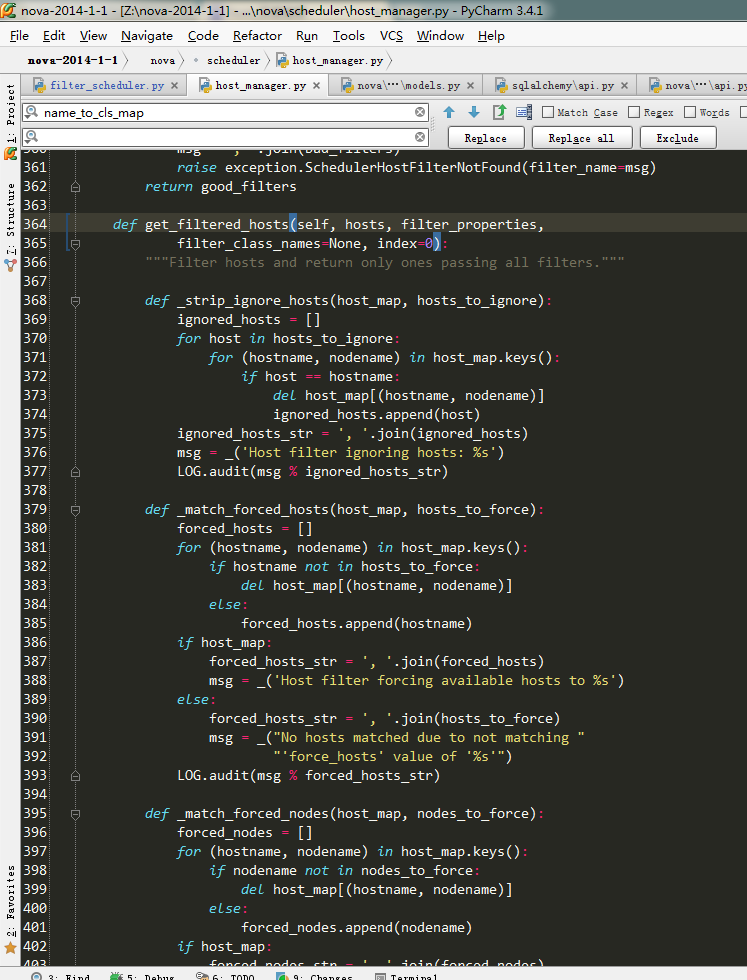Close the host_manager.py tab

click(x=316, y=86)
